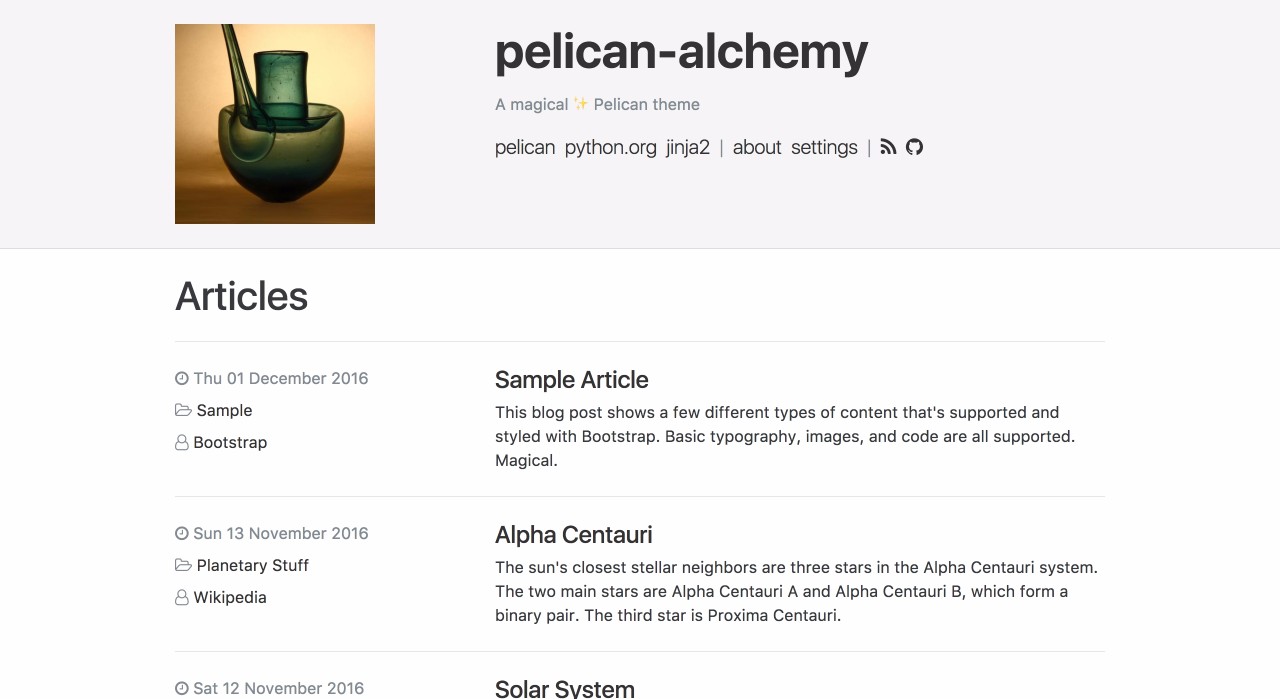Click the glass mortar logo image
The image size is (1280, 699).
(x=275, y=124)
